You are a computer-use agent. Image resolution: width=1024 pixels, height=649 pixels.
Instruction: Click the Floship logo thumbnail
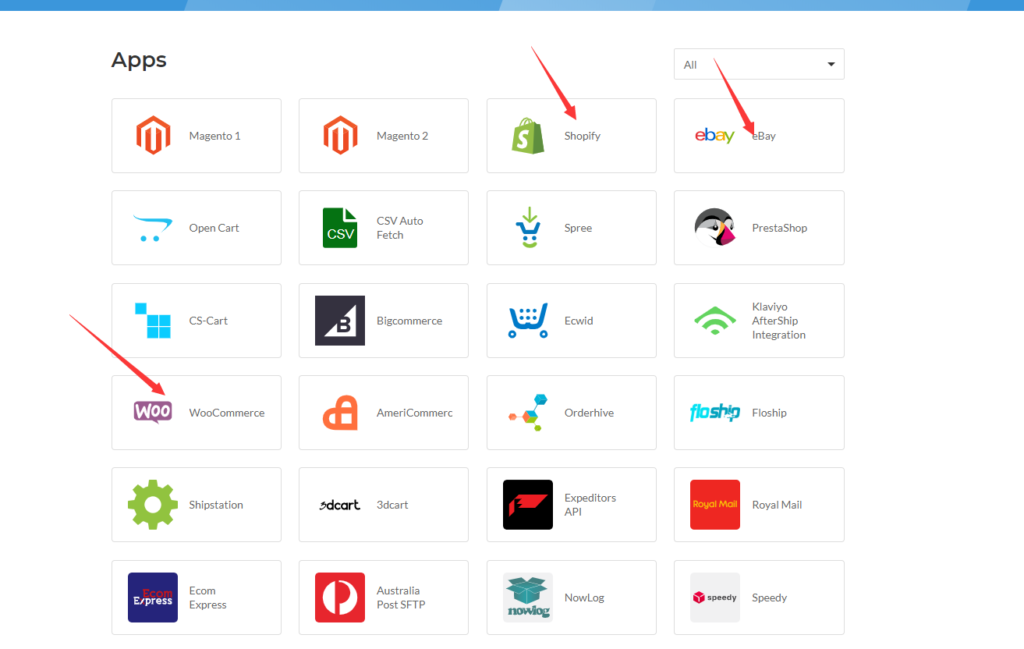click(715, 413)
